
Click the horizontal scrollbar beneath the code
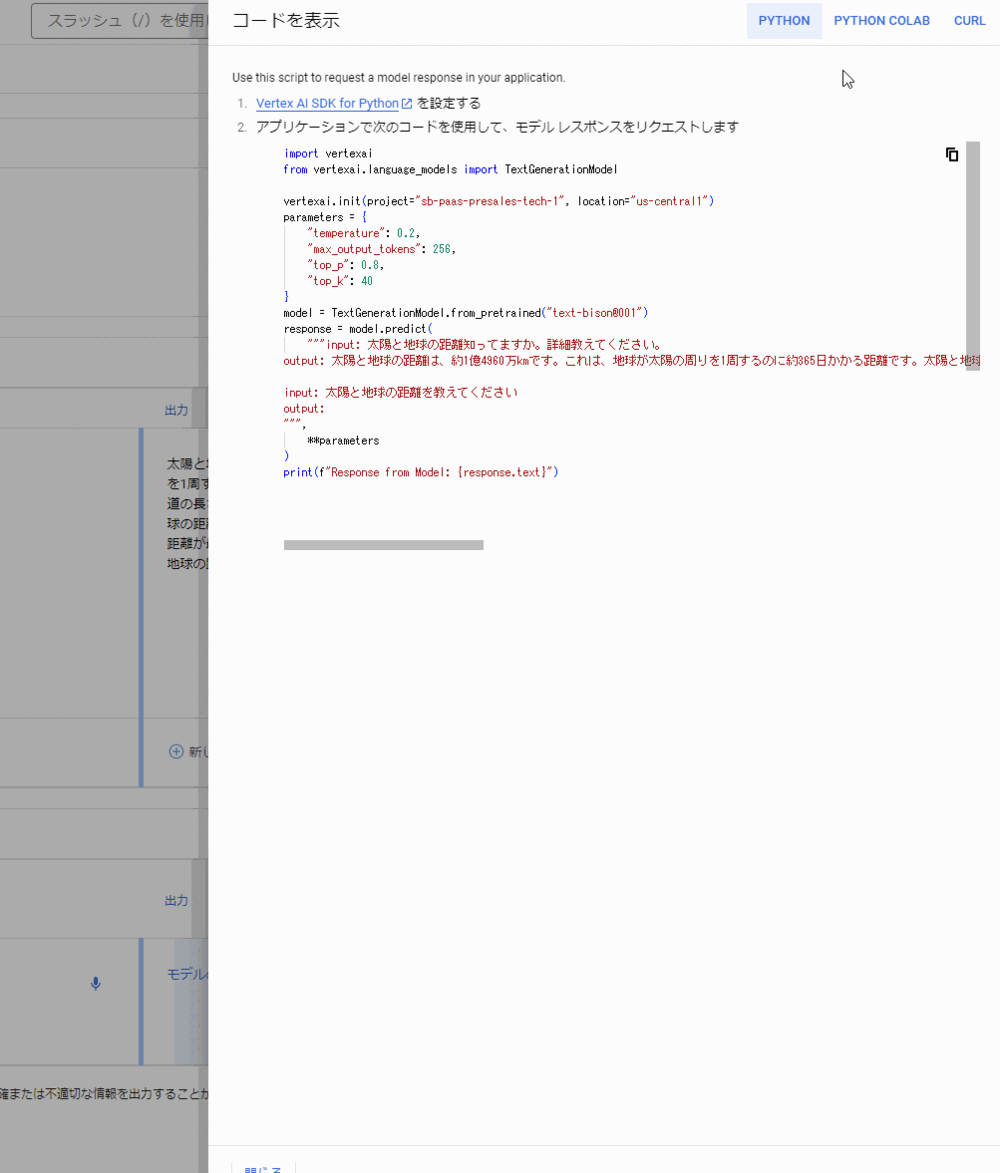(x=383, y=545)
